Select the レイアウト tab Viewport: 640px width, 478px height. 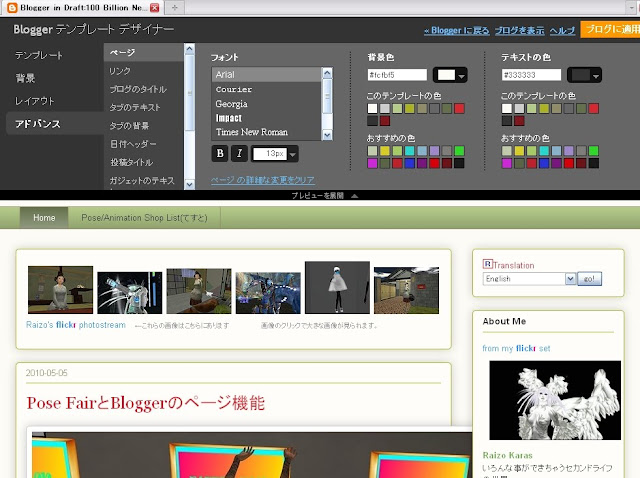(35, 101)
